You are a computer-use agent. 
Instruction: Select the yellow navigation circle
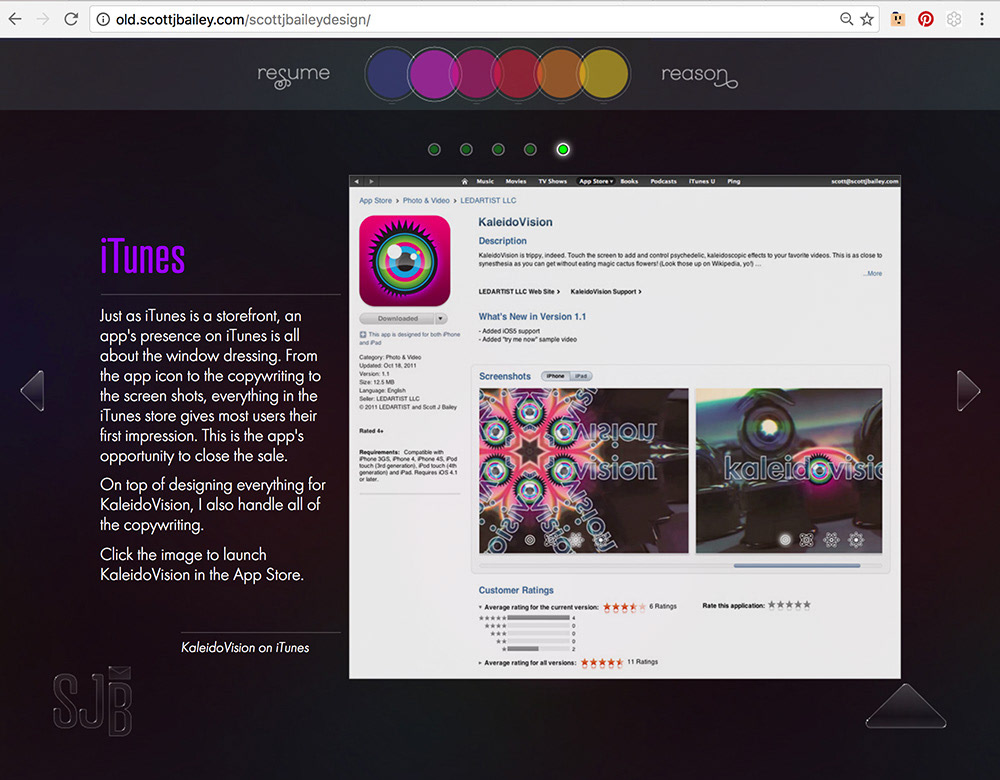604,74
